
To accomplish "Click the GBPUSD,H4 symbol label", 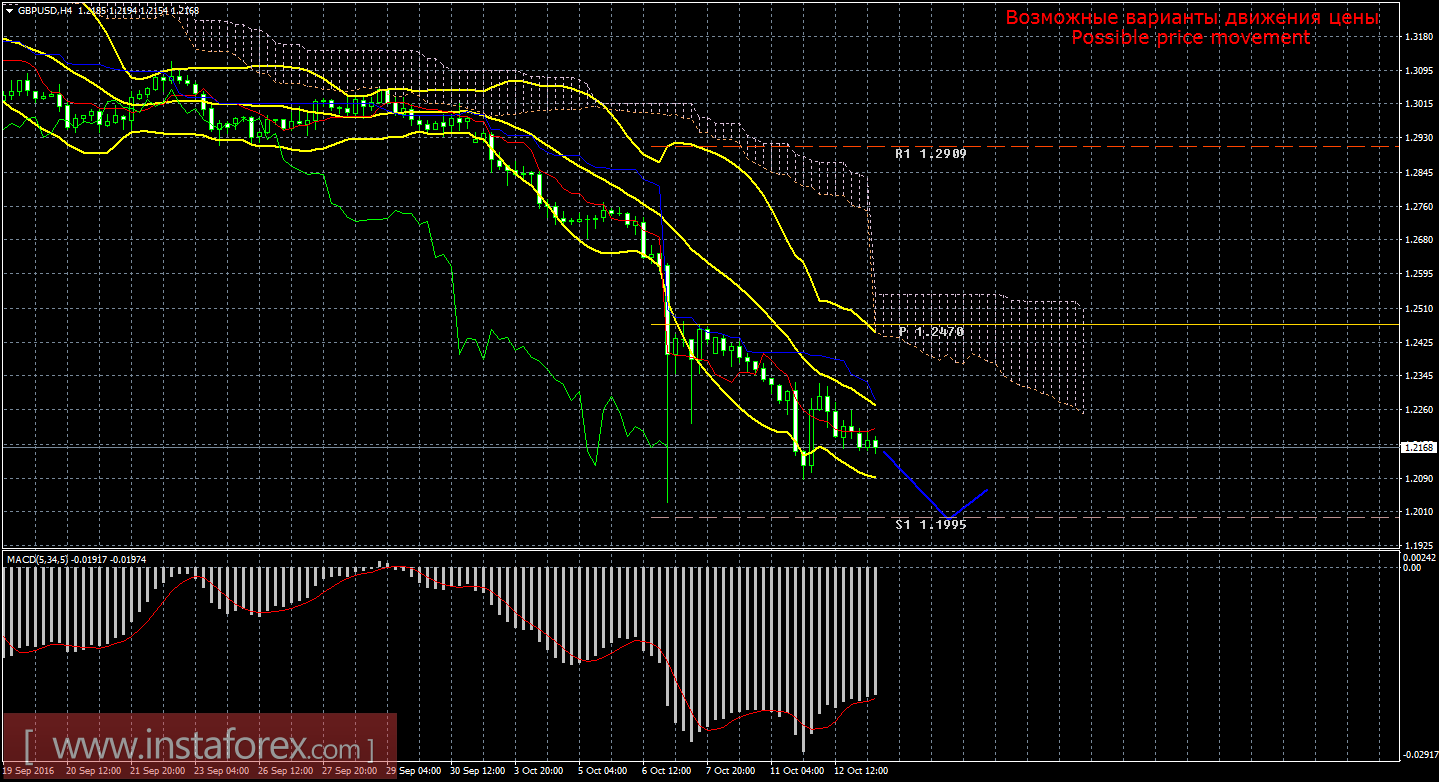I will coord(45,10).
